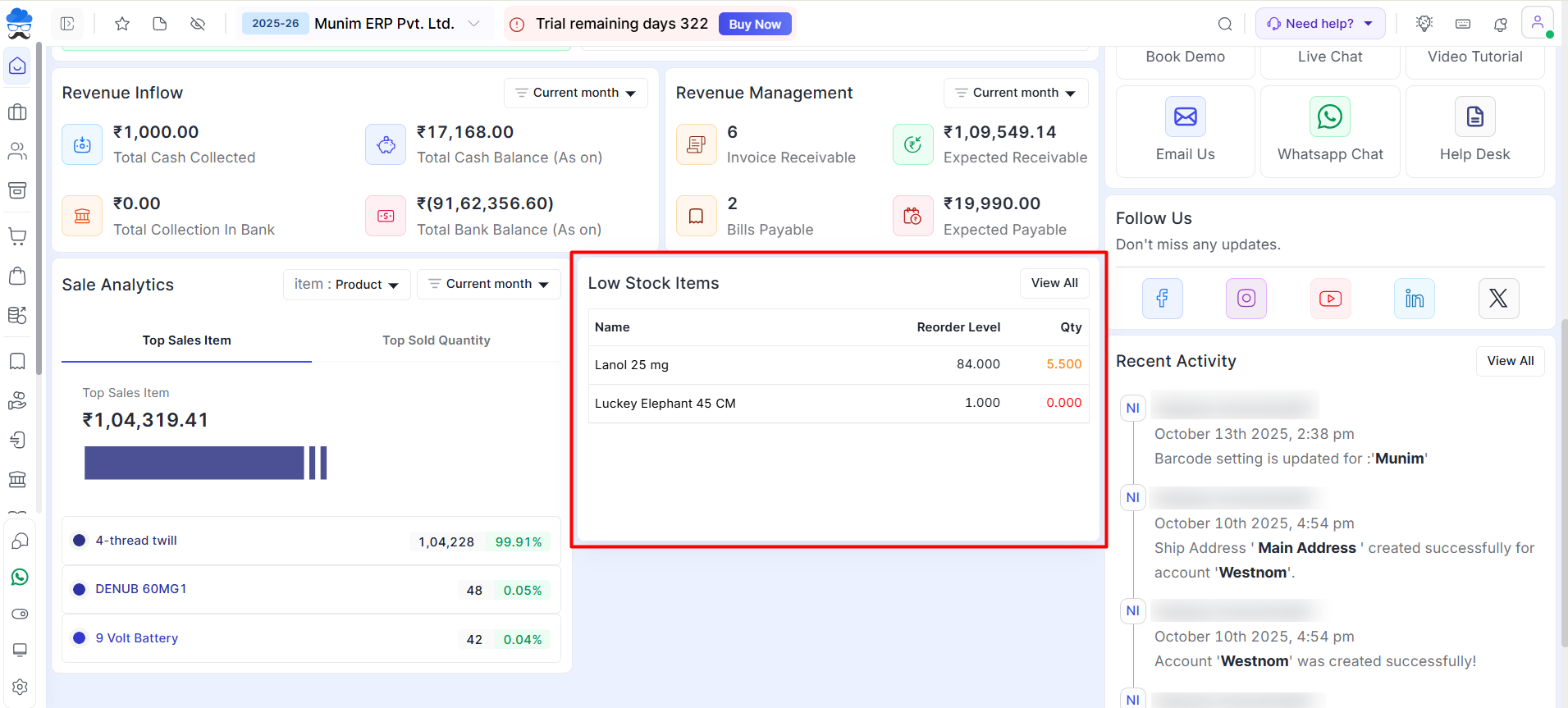The image size is (1568, 708).
Task: Toggle the favorite star in top bar
Action: [122, 24]
